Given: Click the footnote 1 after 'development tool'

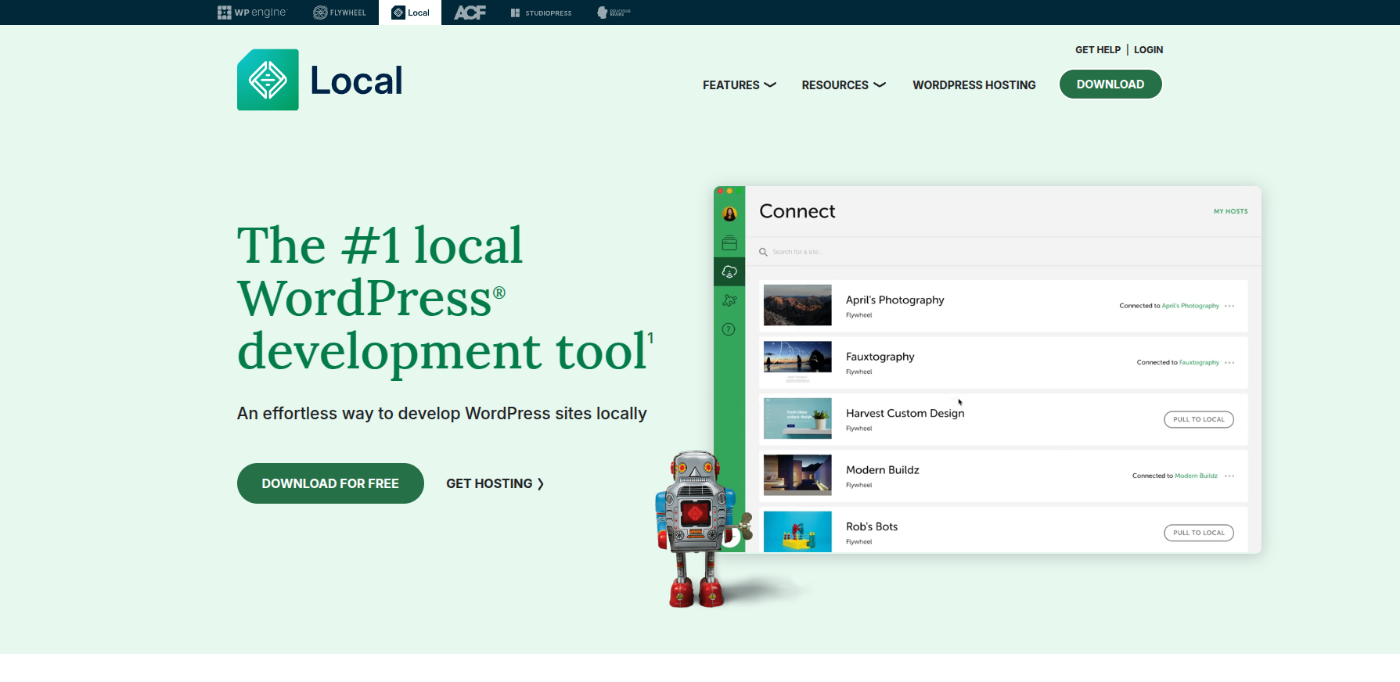Looking at the screenshot, I should pos(650,338).
